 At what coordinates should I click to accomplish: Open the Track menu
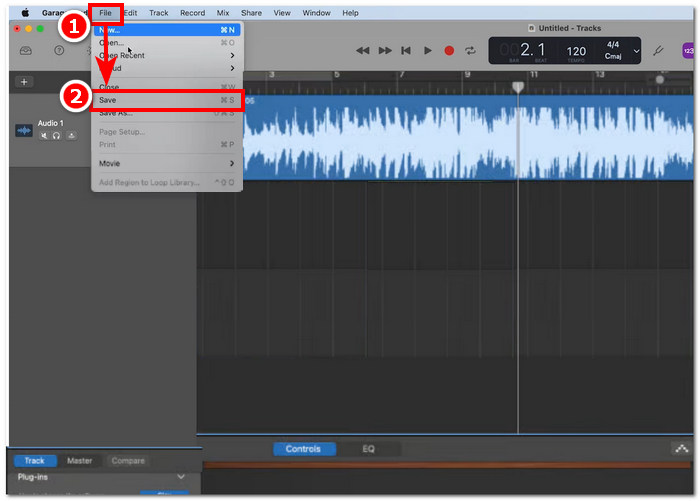158,13
